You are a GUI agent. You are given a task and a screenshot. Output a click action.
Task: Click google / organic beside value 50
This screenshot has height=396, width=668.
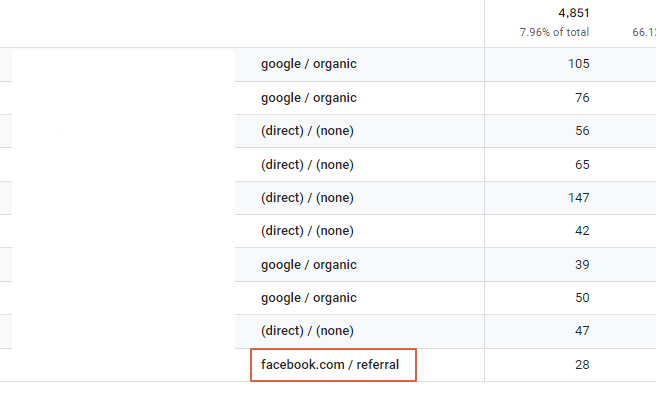(308, 298)
